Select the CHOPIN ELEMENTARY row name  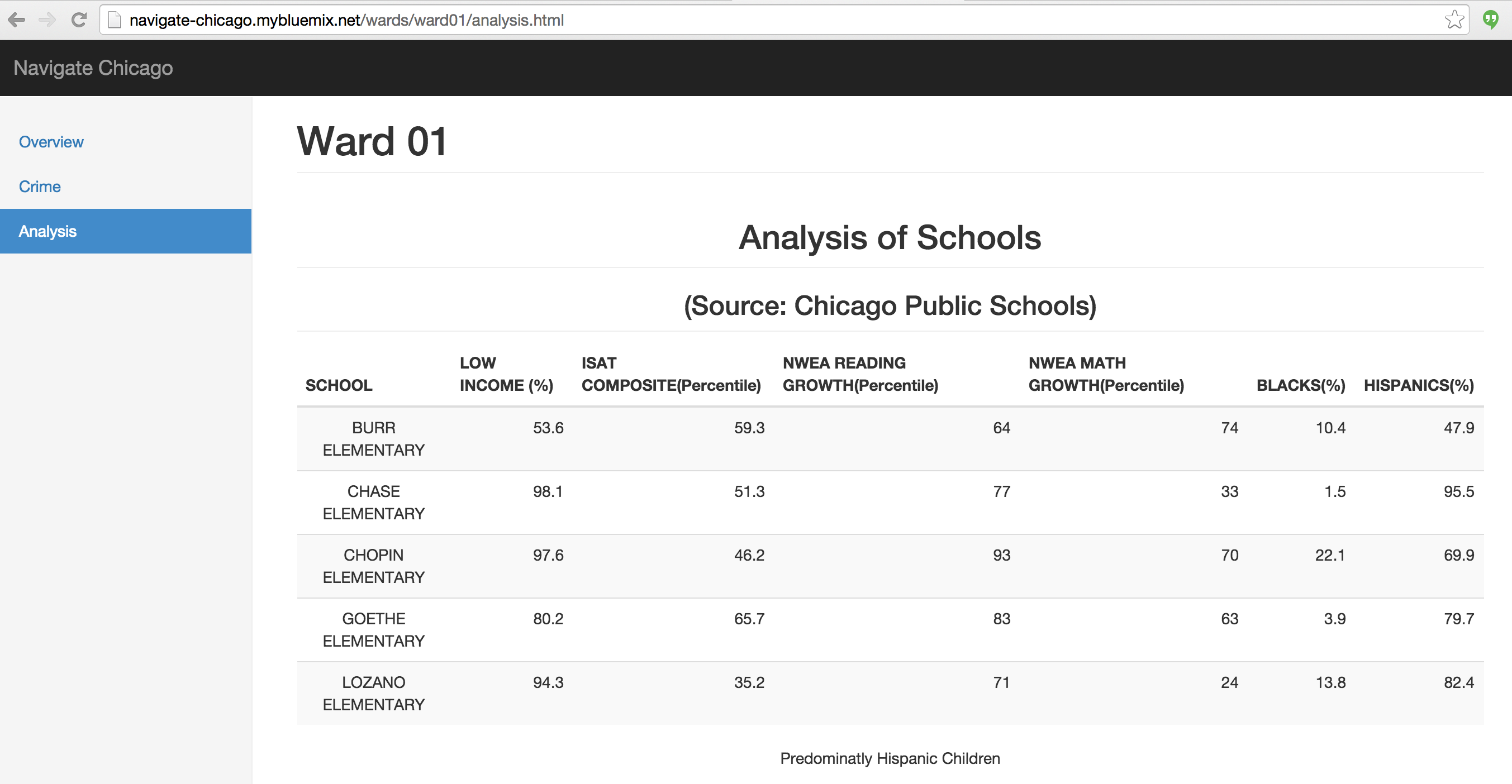(373, 566)
